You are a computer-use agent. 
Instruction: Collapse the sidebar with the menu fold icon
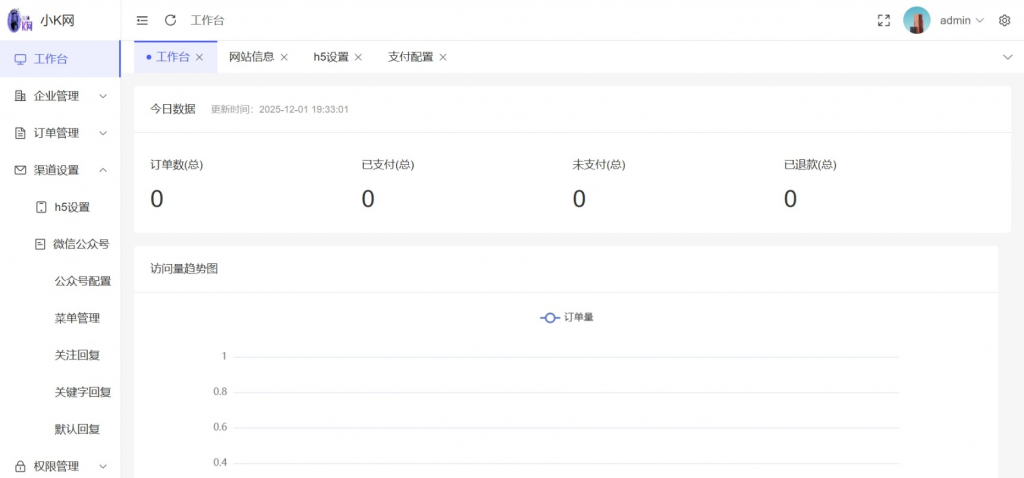click(x=142, y=20)
